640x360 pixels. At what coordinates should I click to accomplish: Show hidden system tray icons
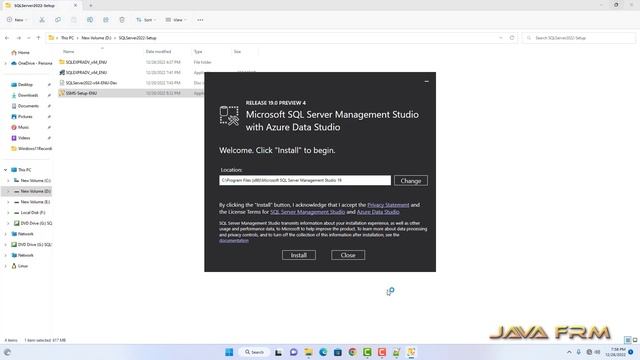[x=569, y=352]
